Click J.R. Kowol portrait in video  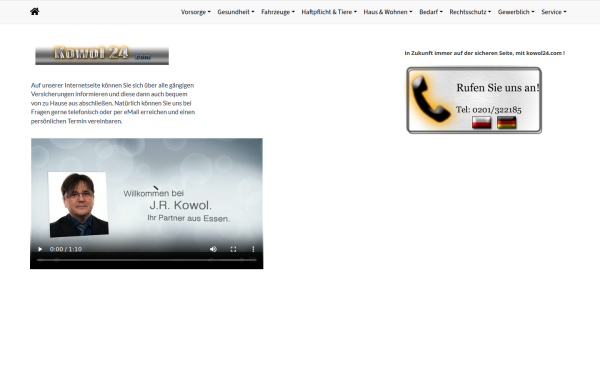(x=78, y=204)
